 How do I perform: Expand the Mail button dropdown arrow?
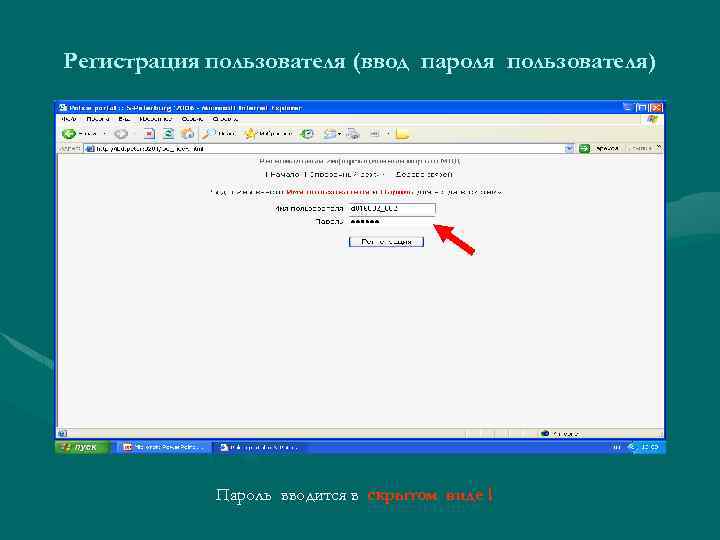pyautogui.click(x=340, y=134)
